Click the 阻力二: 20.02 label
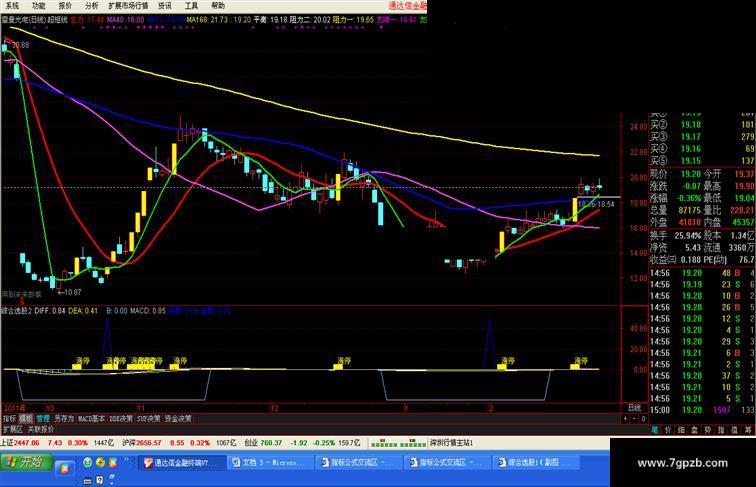Viewport: 756px width, 487px height. coord(310,20)
